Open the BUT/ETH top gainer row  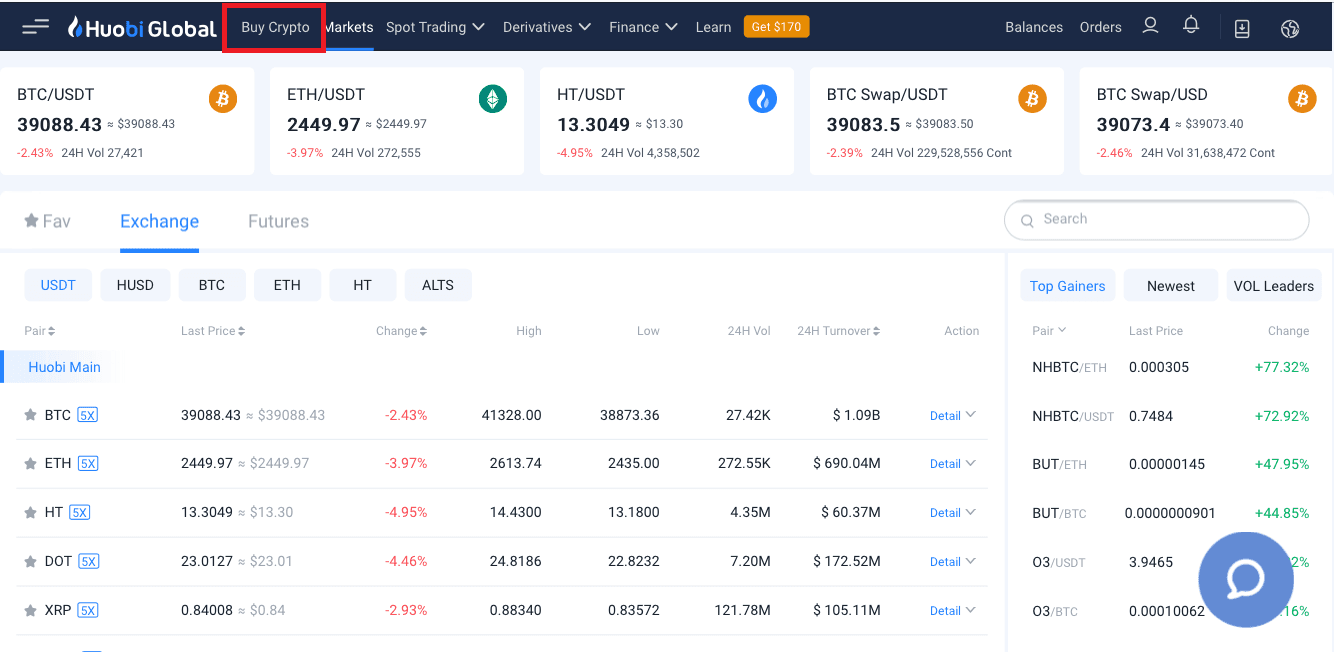[1171, 464]
